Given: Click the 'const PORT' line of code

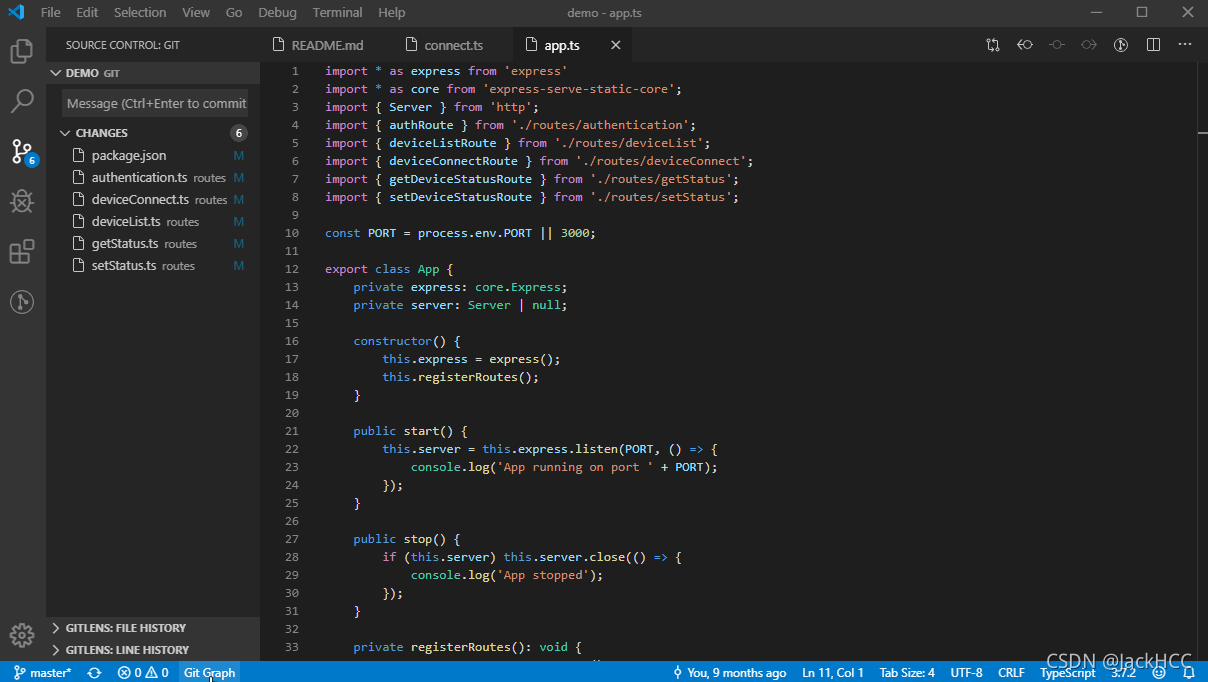Looking at the screenshot, I should click(x=461, y=233).
